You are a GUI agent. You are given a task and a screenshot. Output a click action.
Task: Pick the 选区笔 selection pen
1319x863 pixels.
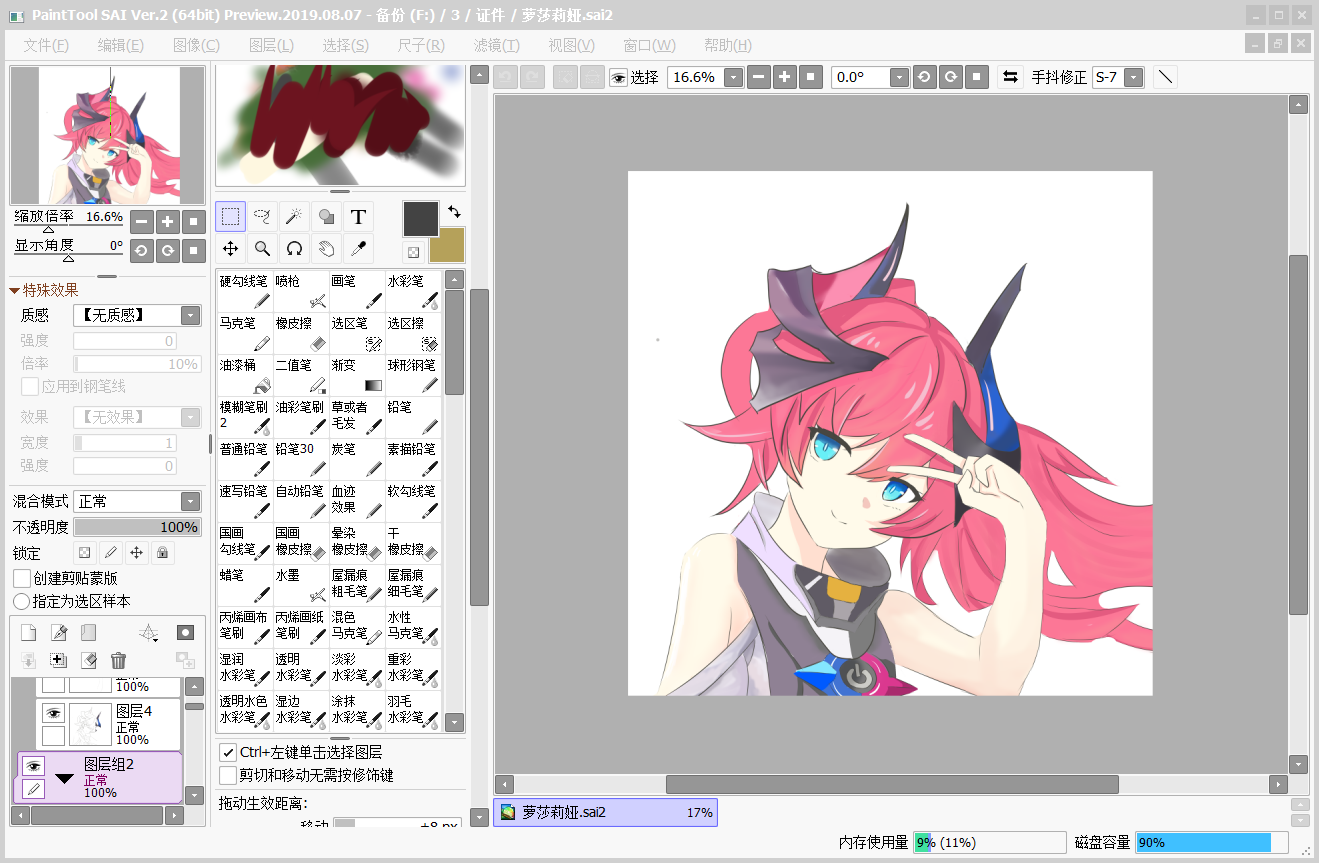357,333
